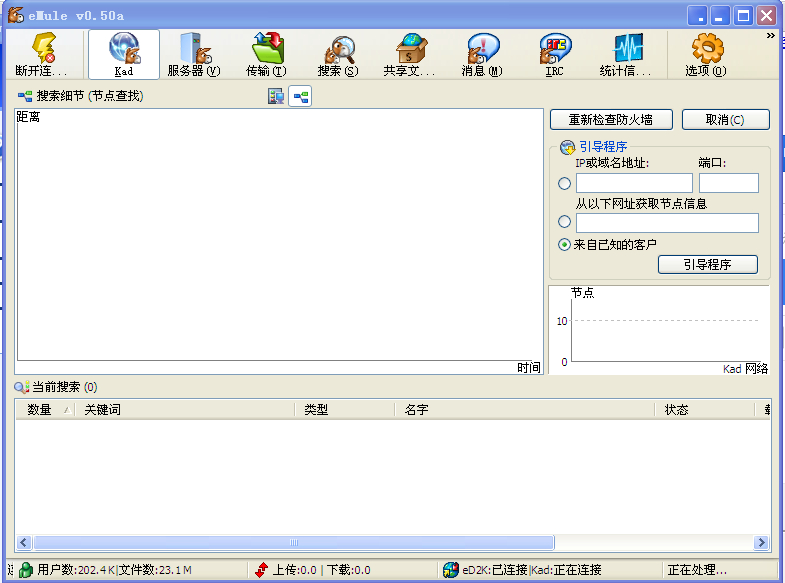Click the Current Searches (当前搜索) magnifier icon
Image resolution: width=785 pixels, height=583 pixels.
pyautogui.click(x=22, y=387)
